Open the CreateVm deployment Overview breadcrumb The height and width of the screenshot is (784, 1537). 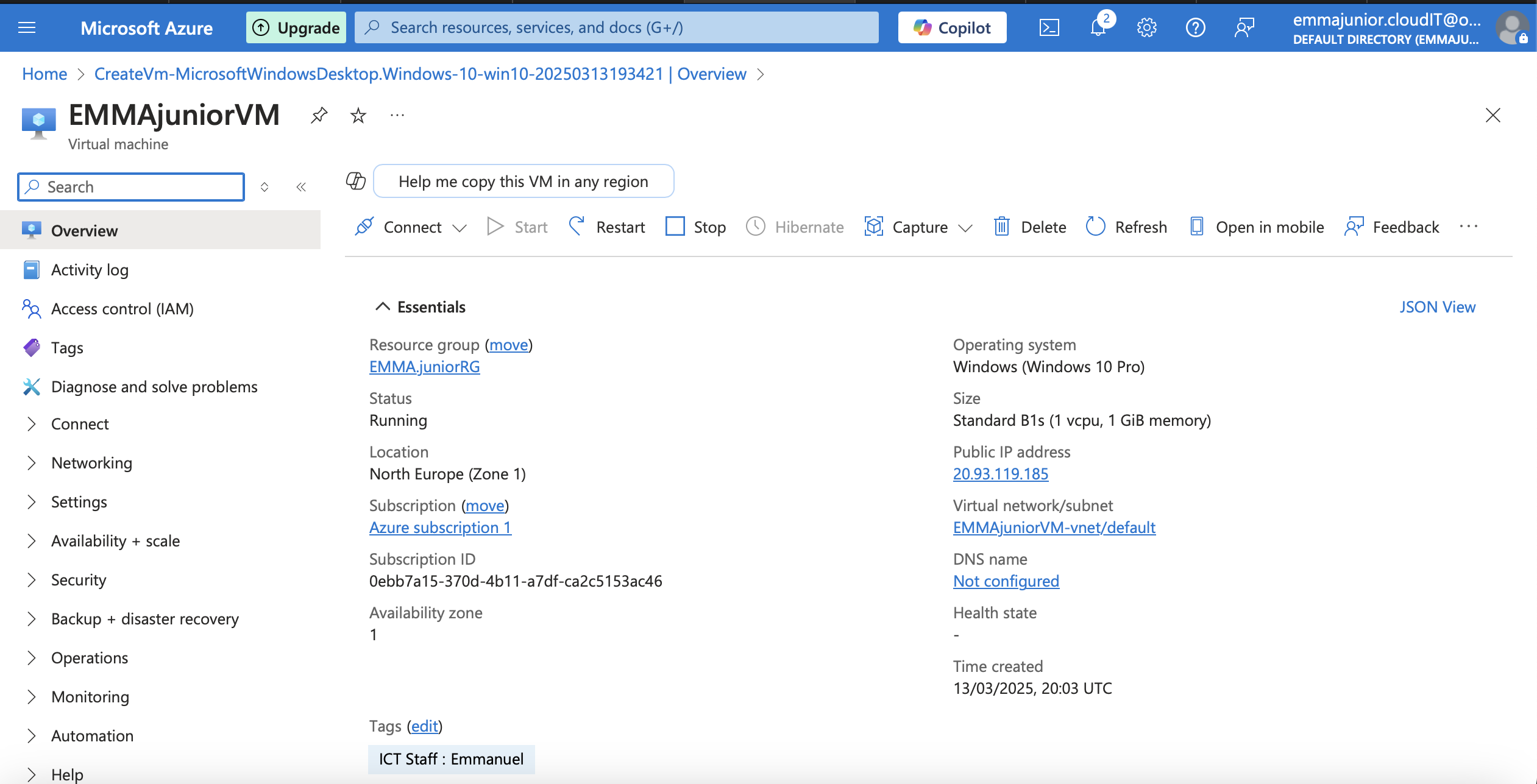(x=421, y=74)
